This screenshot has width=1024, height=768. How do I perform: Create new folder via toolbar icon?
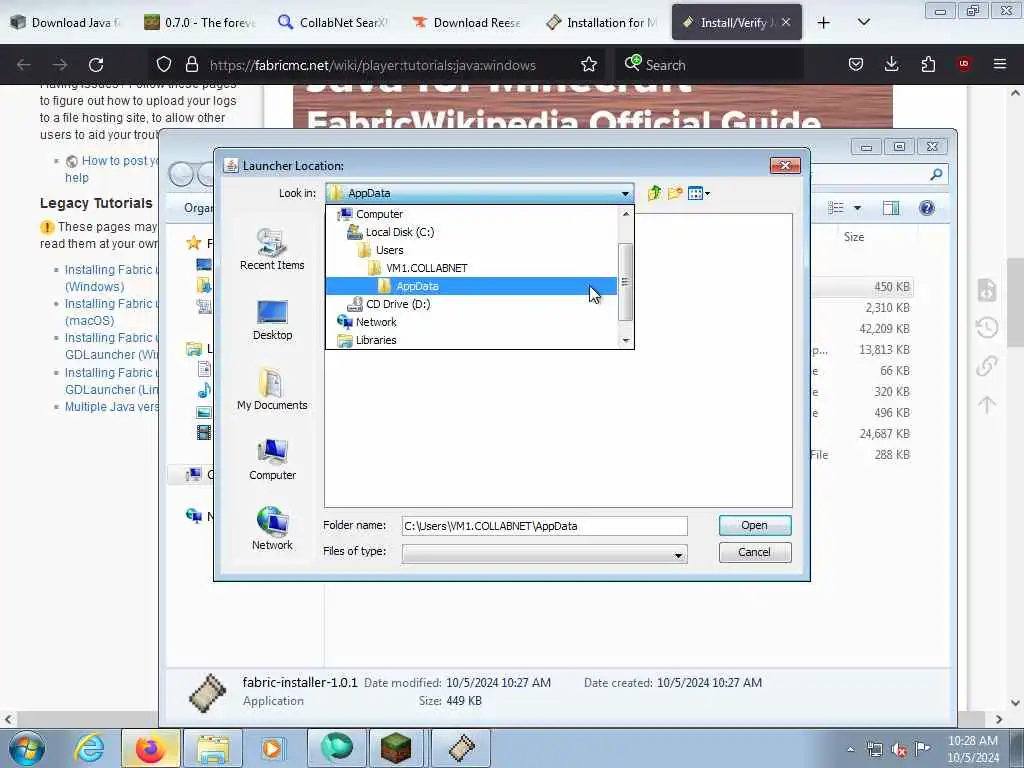(675, 193)
